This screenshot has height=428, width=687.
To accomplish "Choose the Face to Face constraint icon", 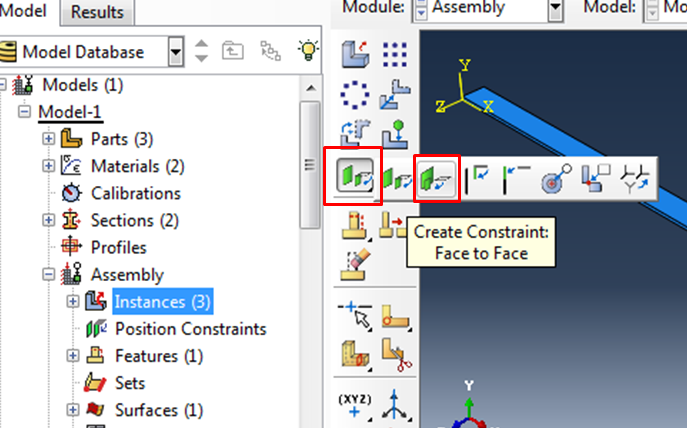I will click(436, 179).
